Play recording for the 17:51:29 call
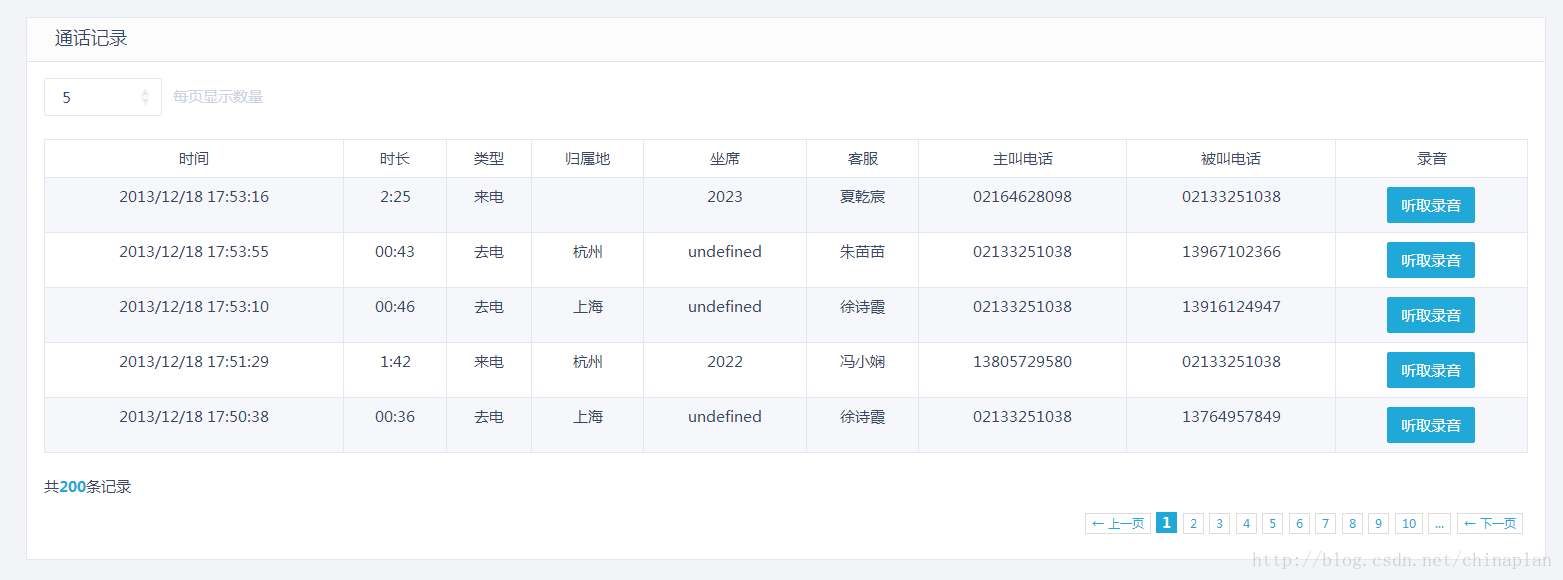Screen dimensions: 1563x580 [1430, 370]
